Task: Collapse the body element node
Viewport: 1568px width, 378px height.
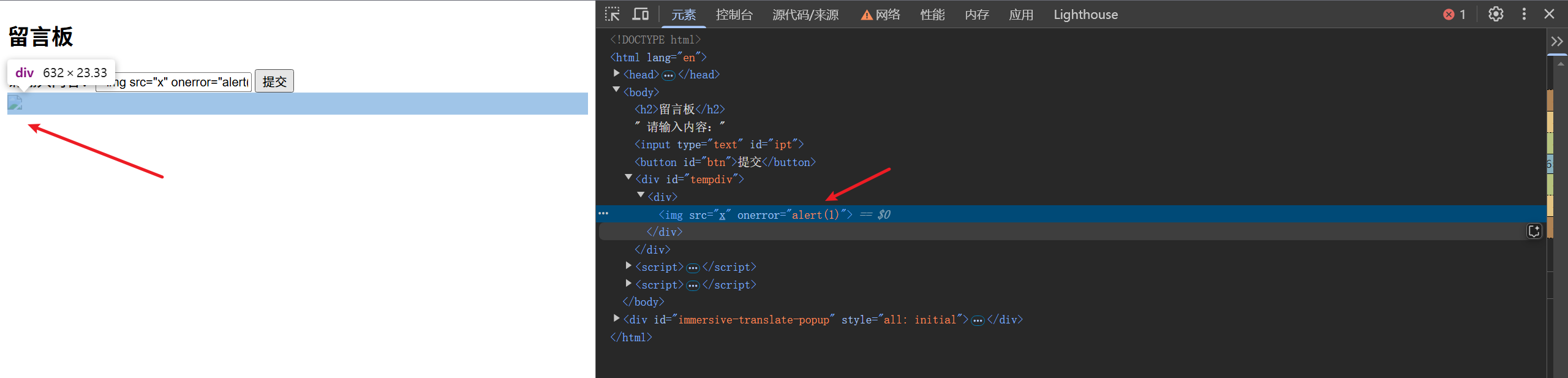Action: (616, 91)
